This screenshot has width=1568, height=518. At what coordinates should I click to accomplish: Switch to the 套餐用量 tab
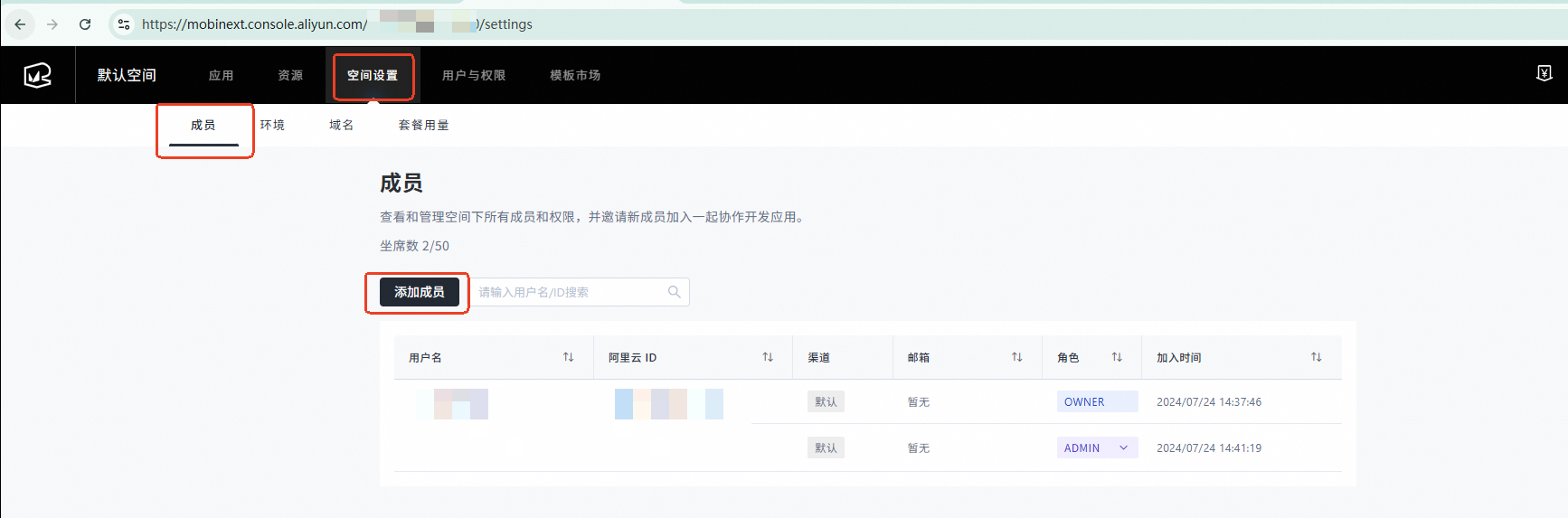click(423, 126)
